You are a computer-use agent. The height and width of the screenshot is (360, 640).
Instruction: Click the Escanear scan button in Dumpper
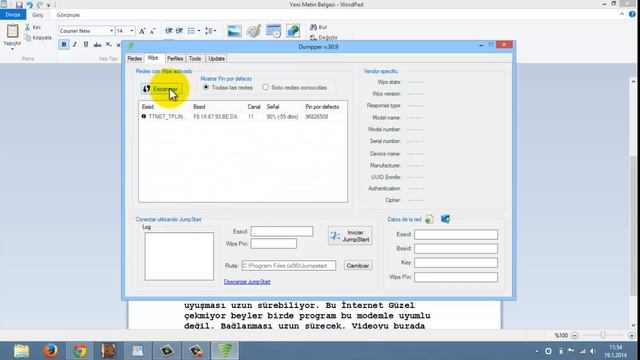click(162, 89)
